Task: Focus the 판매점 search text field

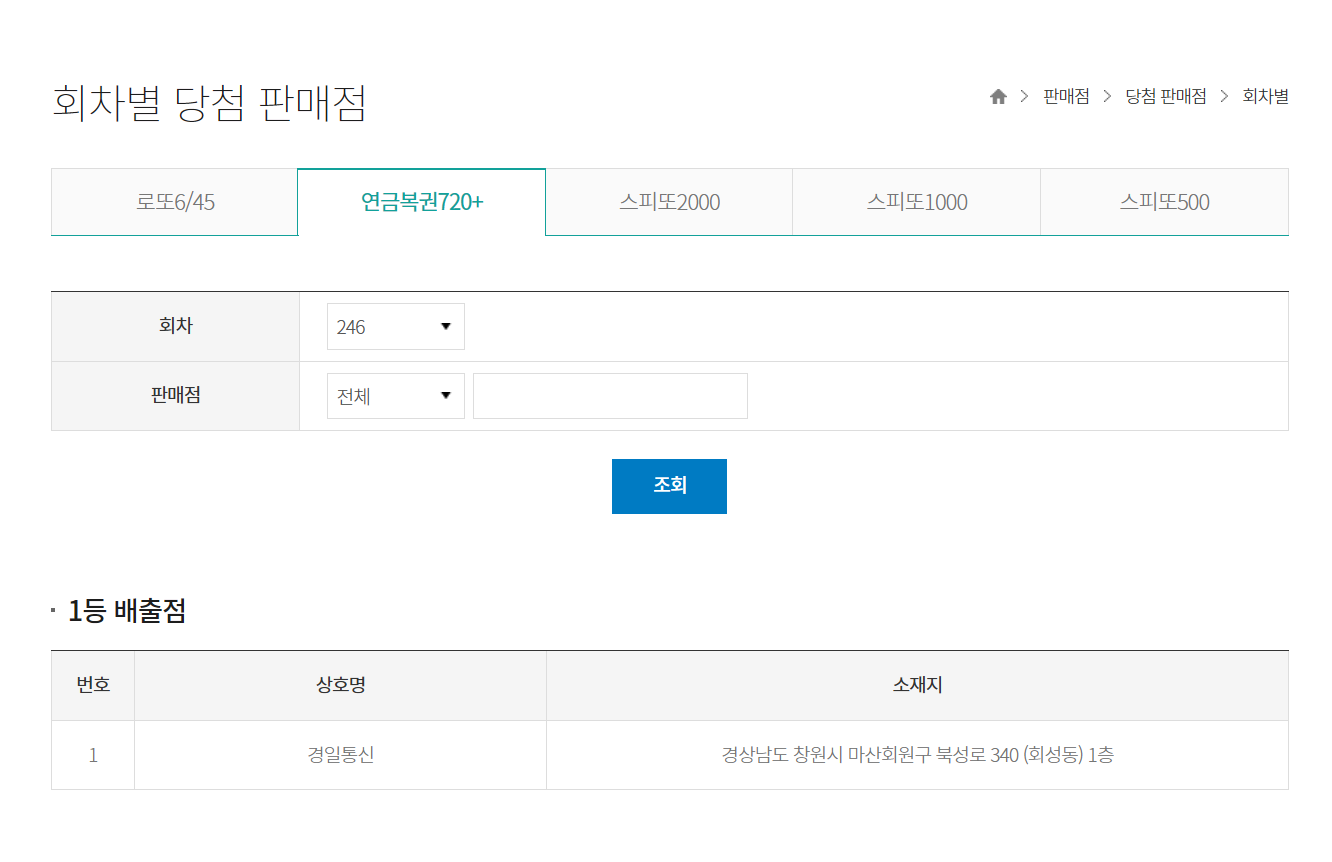Action: point(610,396)
